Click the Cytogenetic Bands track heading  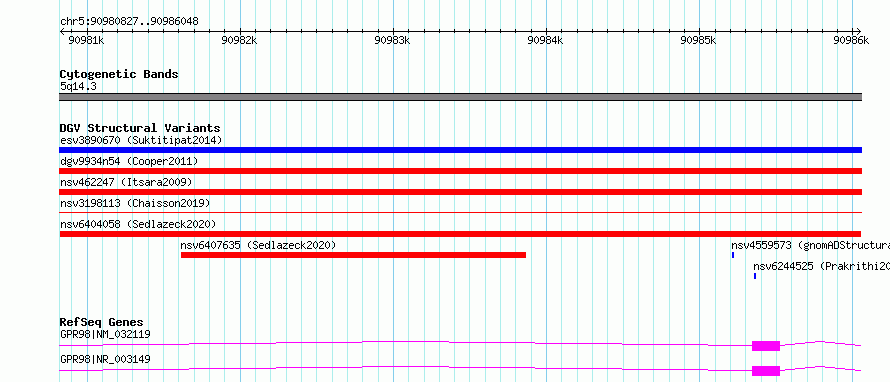pos(119,74)
